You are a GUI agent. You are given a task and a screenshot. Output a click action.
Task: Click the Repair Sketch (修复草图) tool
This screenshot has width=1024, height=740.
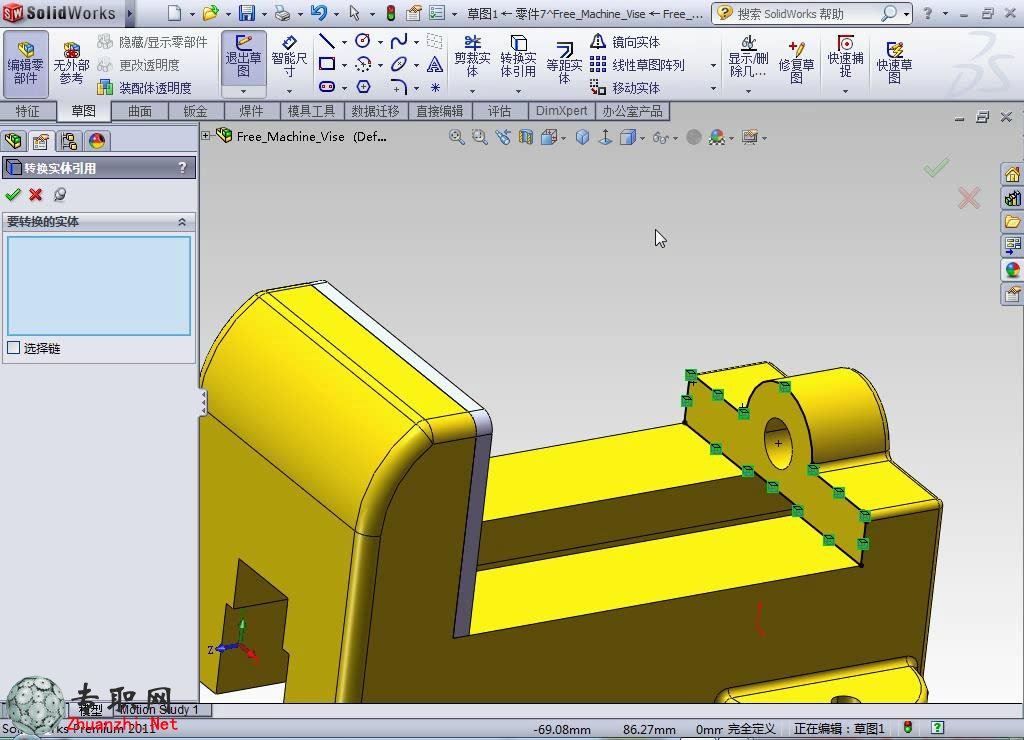pyautogui.click(x=796, y=62)
